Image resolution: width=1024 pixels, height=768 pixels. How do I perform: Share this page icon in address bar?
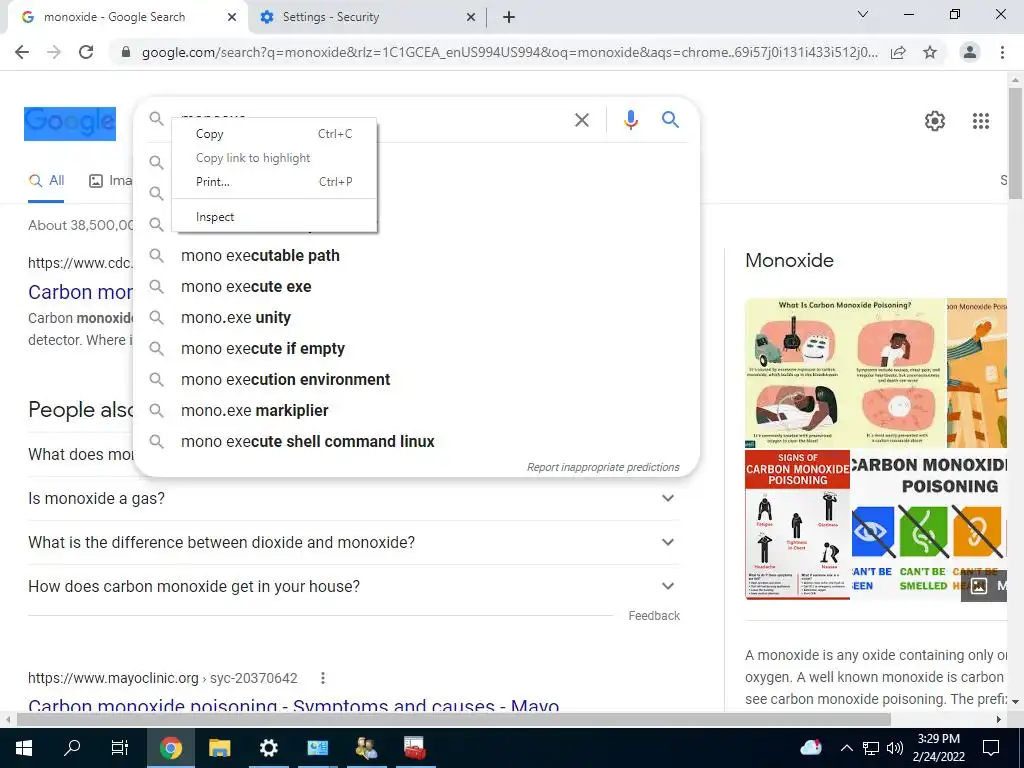pyautogui.click(x=898, y=52)
